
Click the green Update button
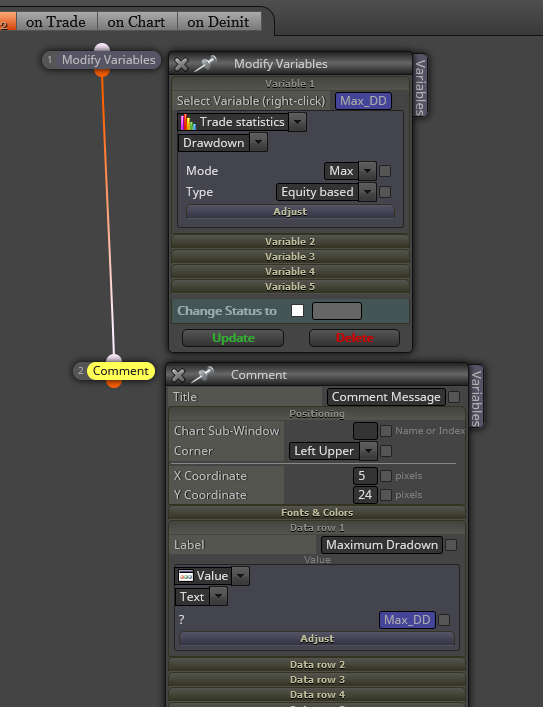[233, 338]
